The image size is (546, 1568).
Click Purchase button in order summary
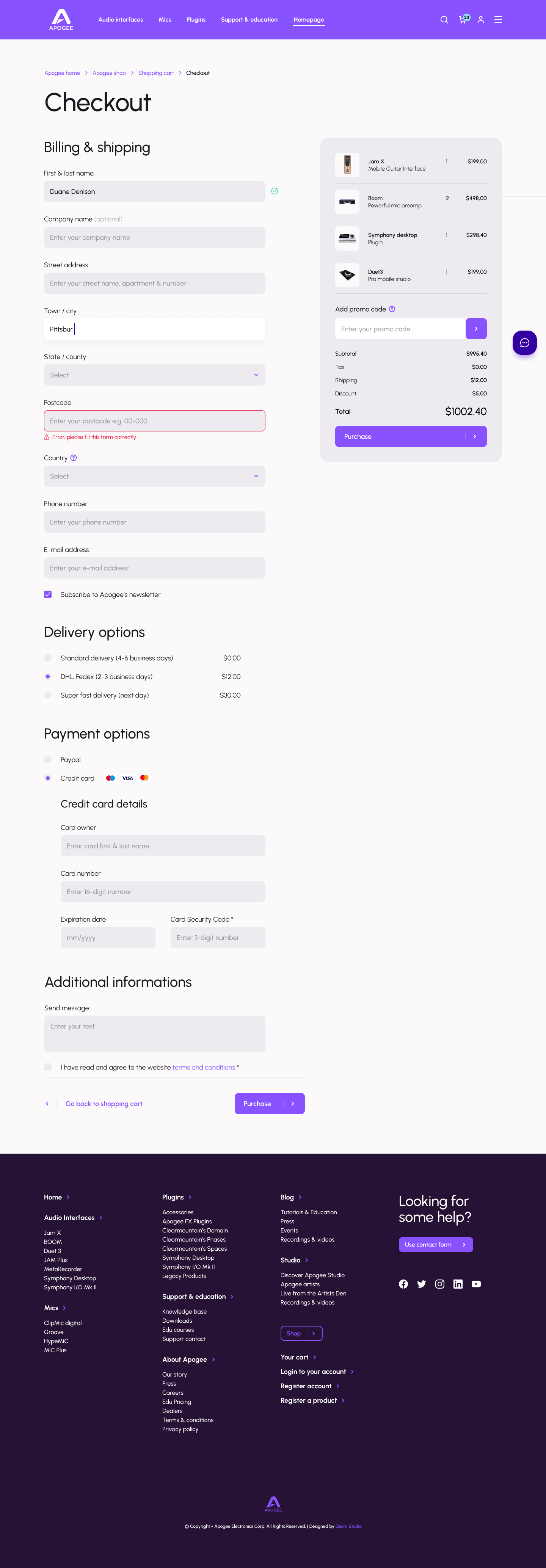click(x=411, y=436)
